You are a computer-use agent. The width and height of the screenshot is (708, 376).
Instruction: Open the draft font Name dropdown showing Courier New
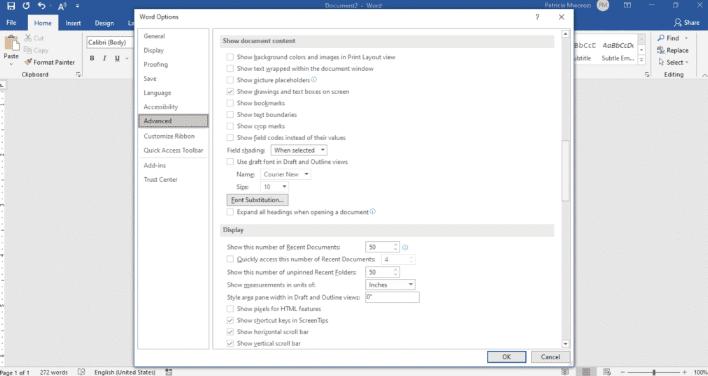[286, 174]
